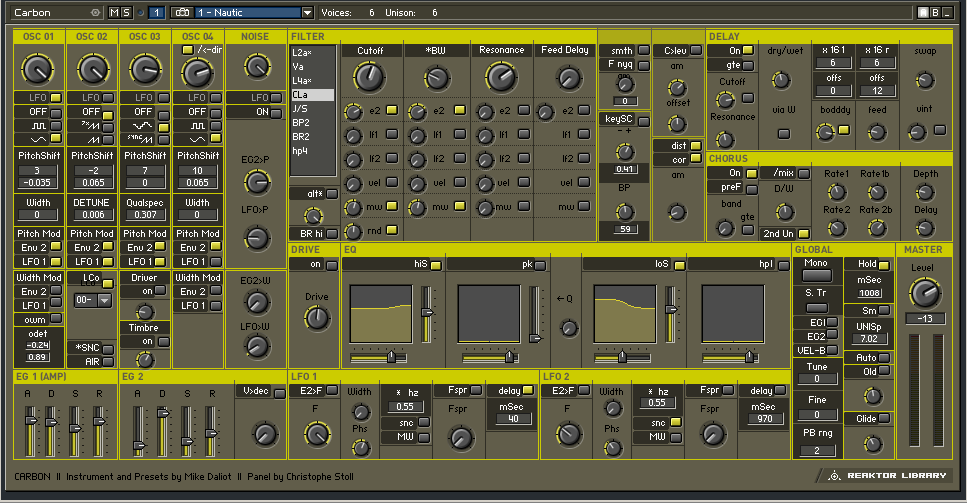Click the Master Level knob

[925, 293]
